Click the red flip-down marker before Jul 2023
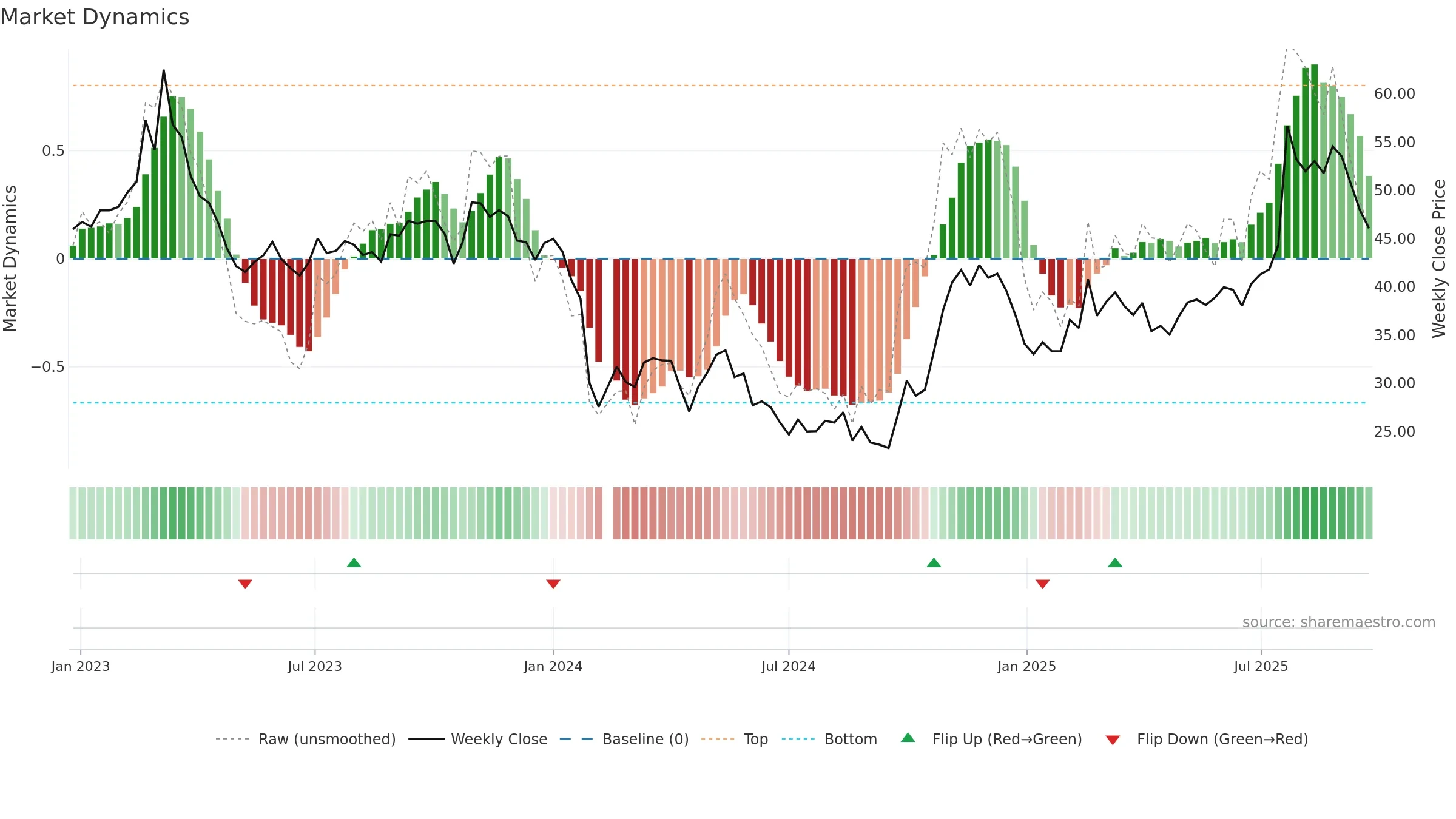 click(x=245, y=584)
